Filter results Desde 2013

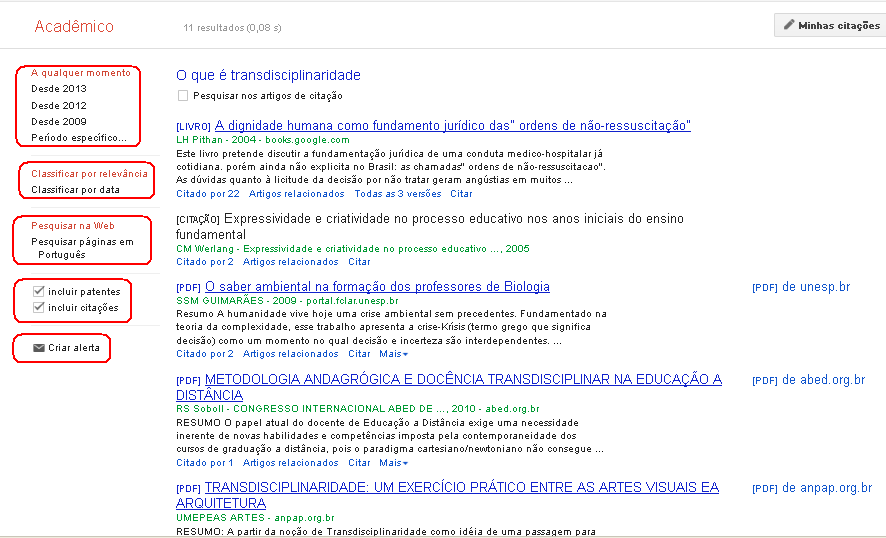[x=59, y=89]
